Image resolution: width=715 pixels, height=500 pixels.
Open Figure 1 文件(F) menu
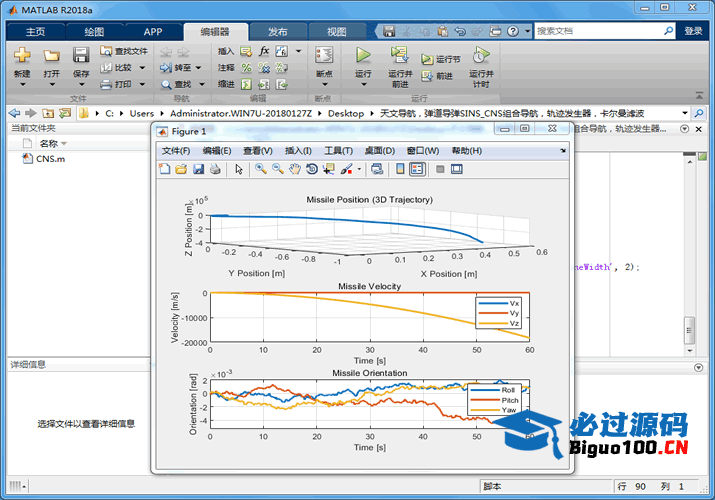[x=176, y=151]
